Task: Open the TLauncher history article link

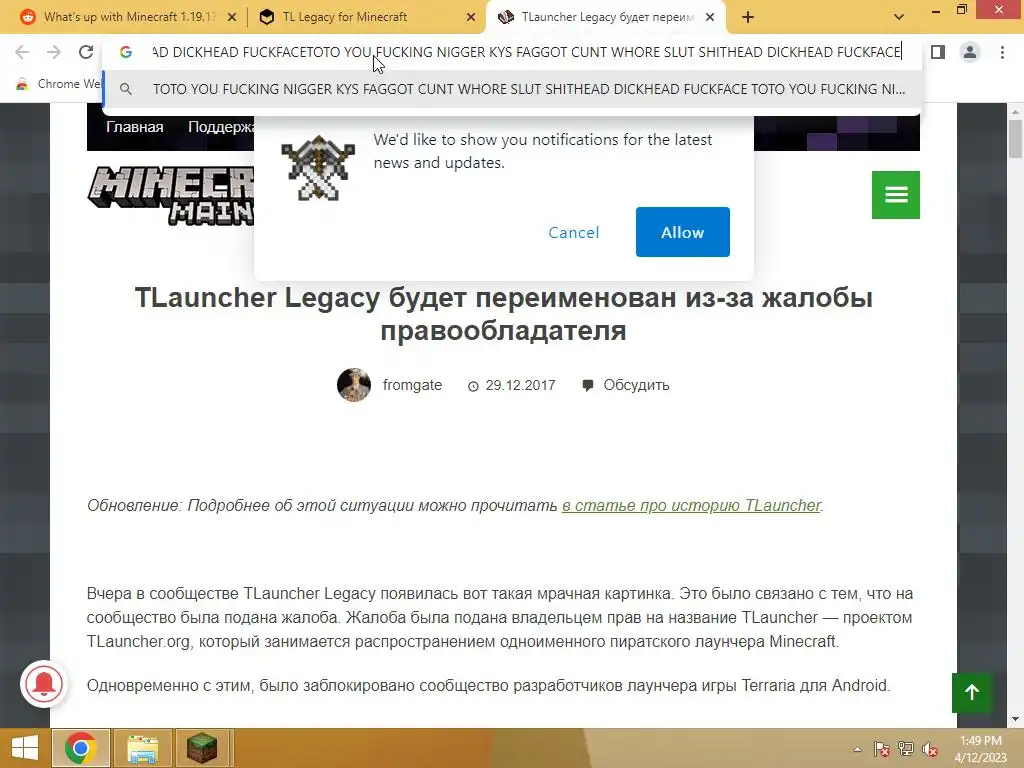Action: [691, 505]
